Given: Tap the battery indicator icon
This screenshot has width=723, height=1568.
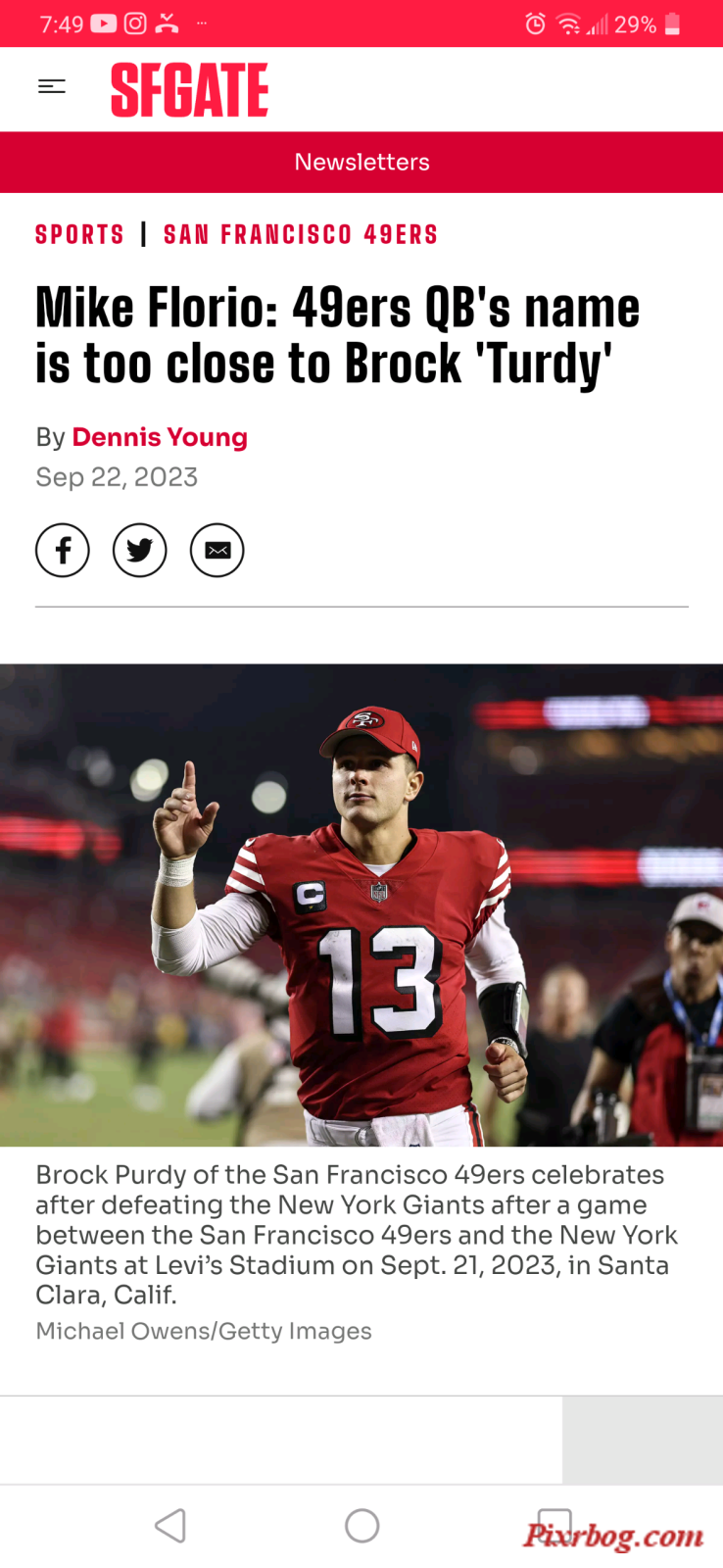Looking at the screenshot, I should pos(672,24).
